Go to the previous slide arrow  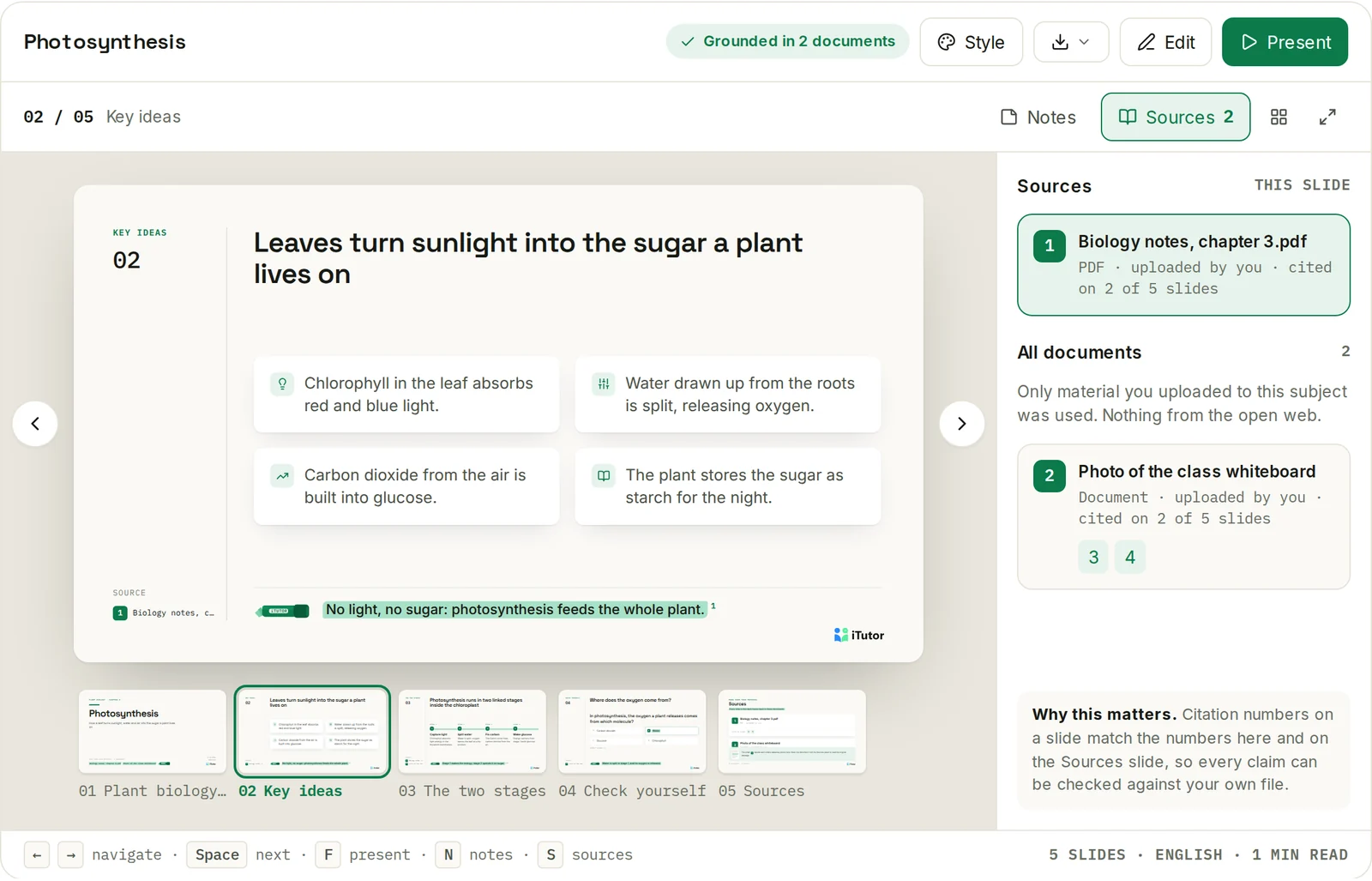tap(35, 424)
